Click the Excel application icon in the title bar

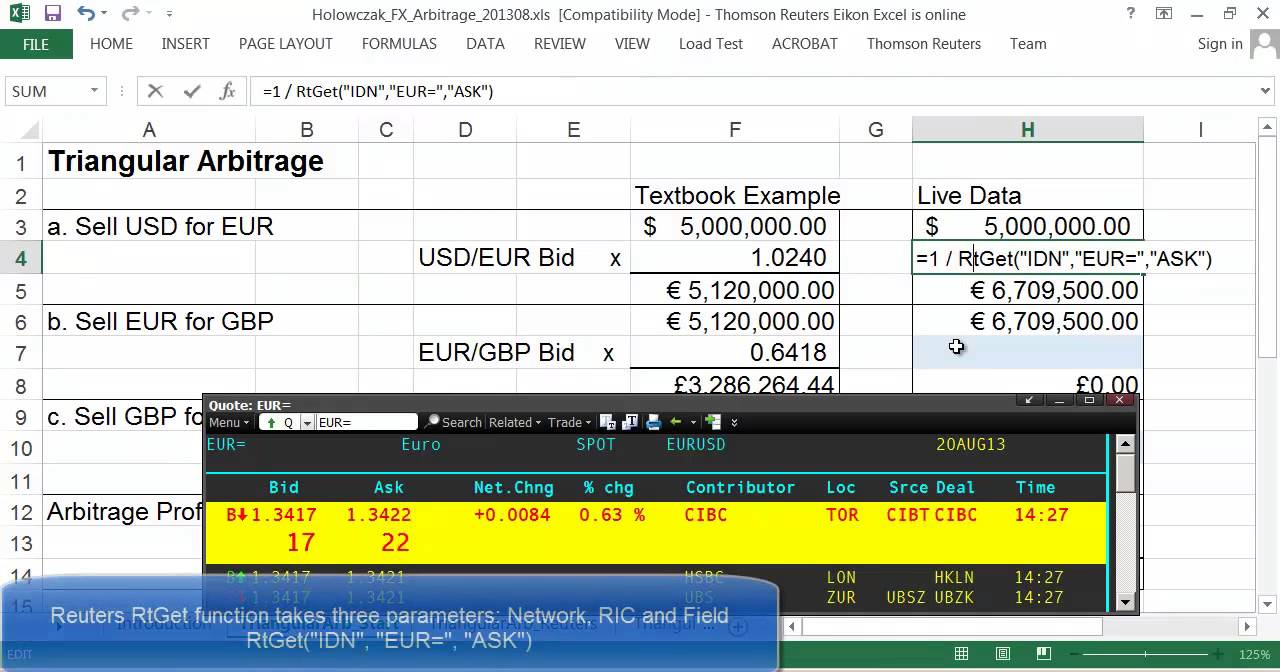[x=20, y=14]
